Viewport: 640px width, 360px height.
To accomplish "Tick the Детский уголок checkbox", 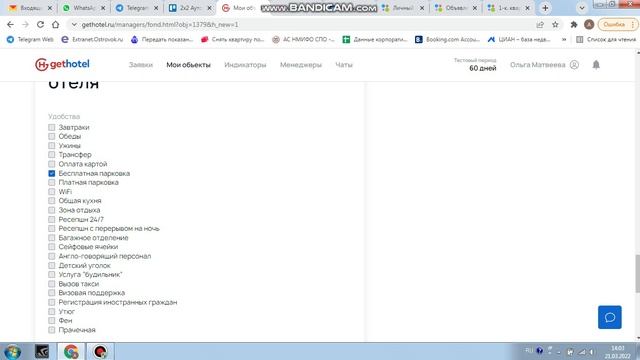I will (x=51, y=266).
